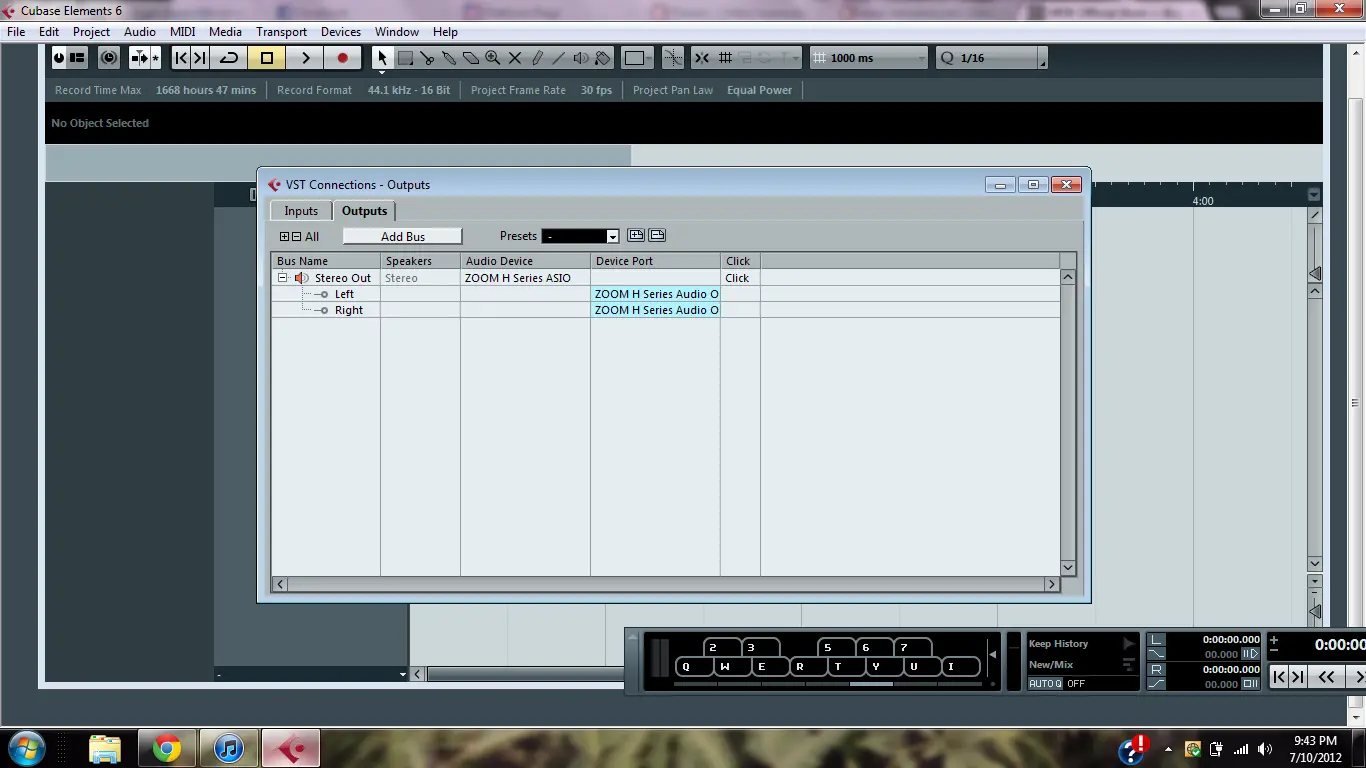Click the T key on virtual keyboard
This screenshot has width=1366, height=768.
coord(848,667)
